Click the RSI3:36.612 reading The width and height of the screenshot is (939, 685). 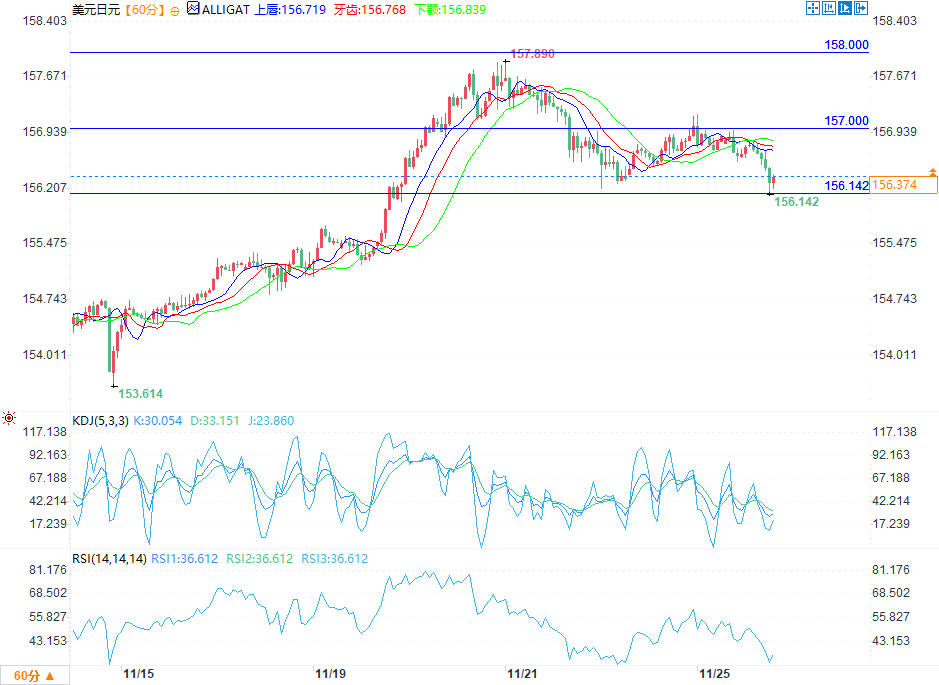[x=334, y=559]
